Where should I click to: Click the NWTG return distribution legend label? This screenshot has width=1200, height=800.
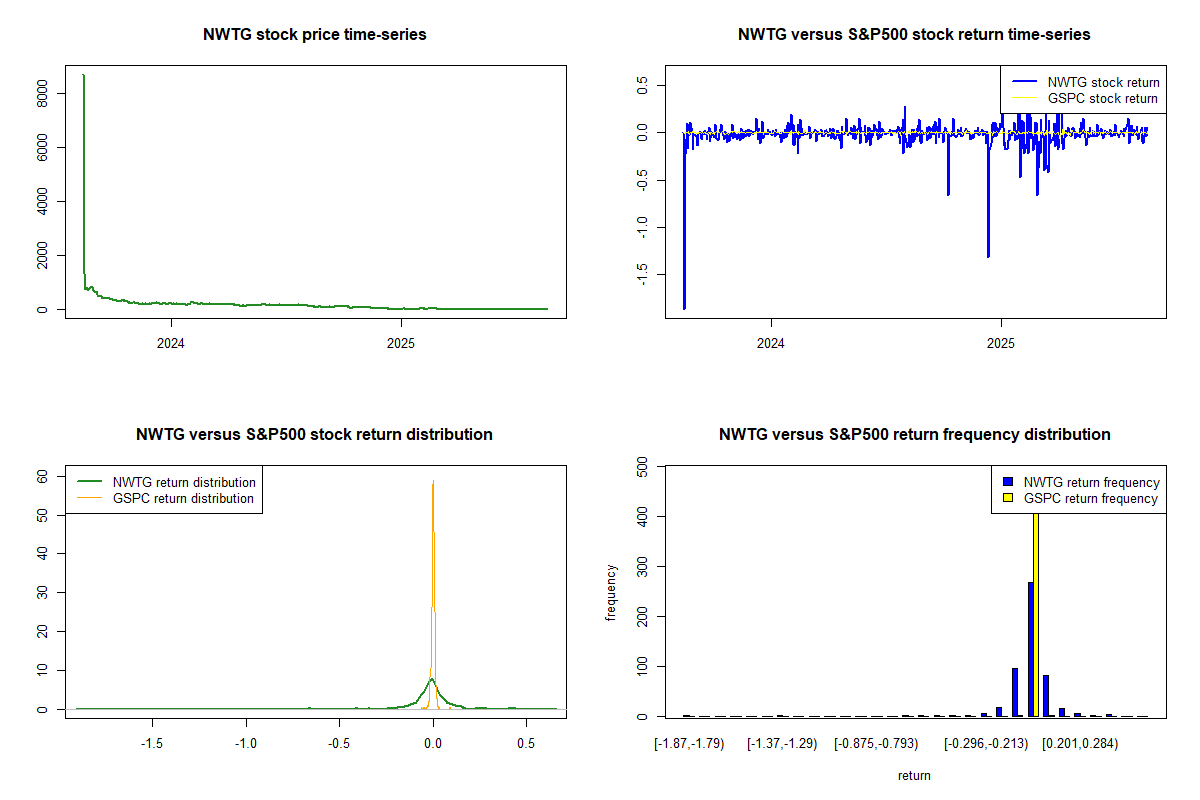[x=184, y=482]
